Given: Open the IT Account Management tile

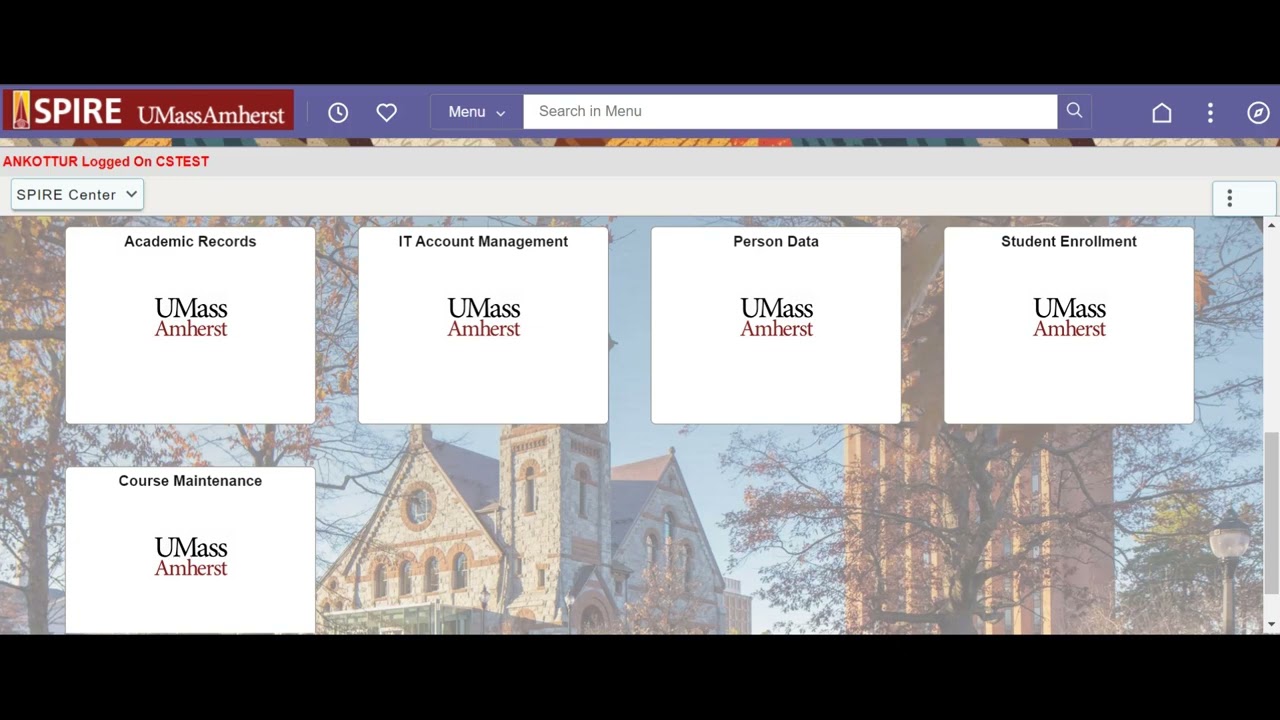Looking at the screenshot, I should click(x=483, y=325).
